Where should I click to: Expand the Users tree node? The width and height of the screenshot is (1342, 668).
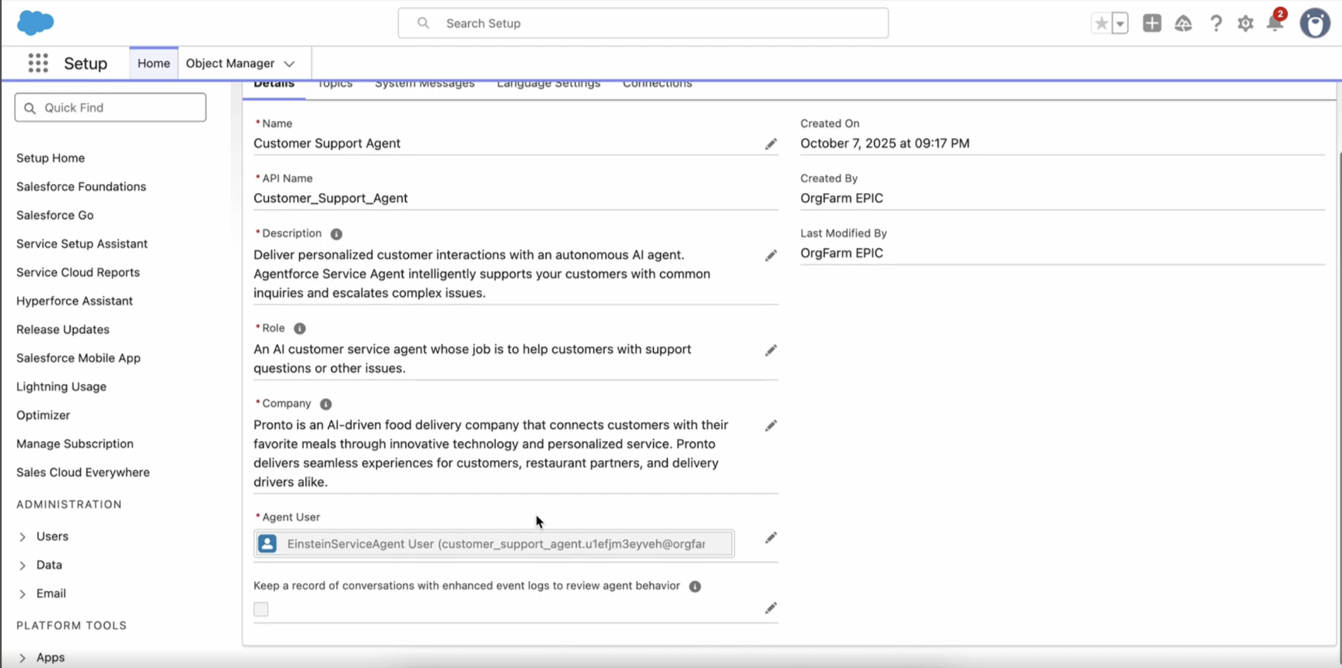click(x=22, y=537)
